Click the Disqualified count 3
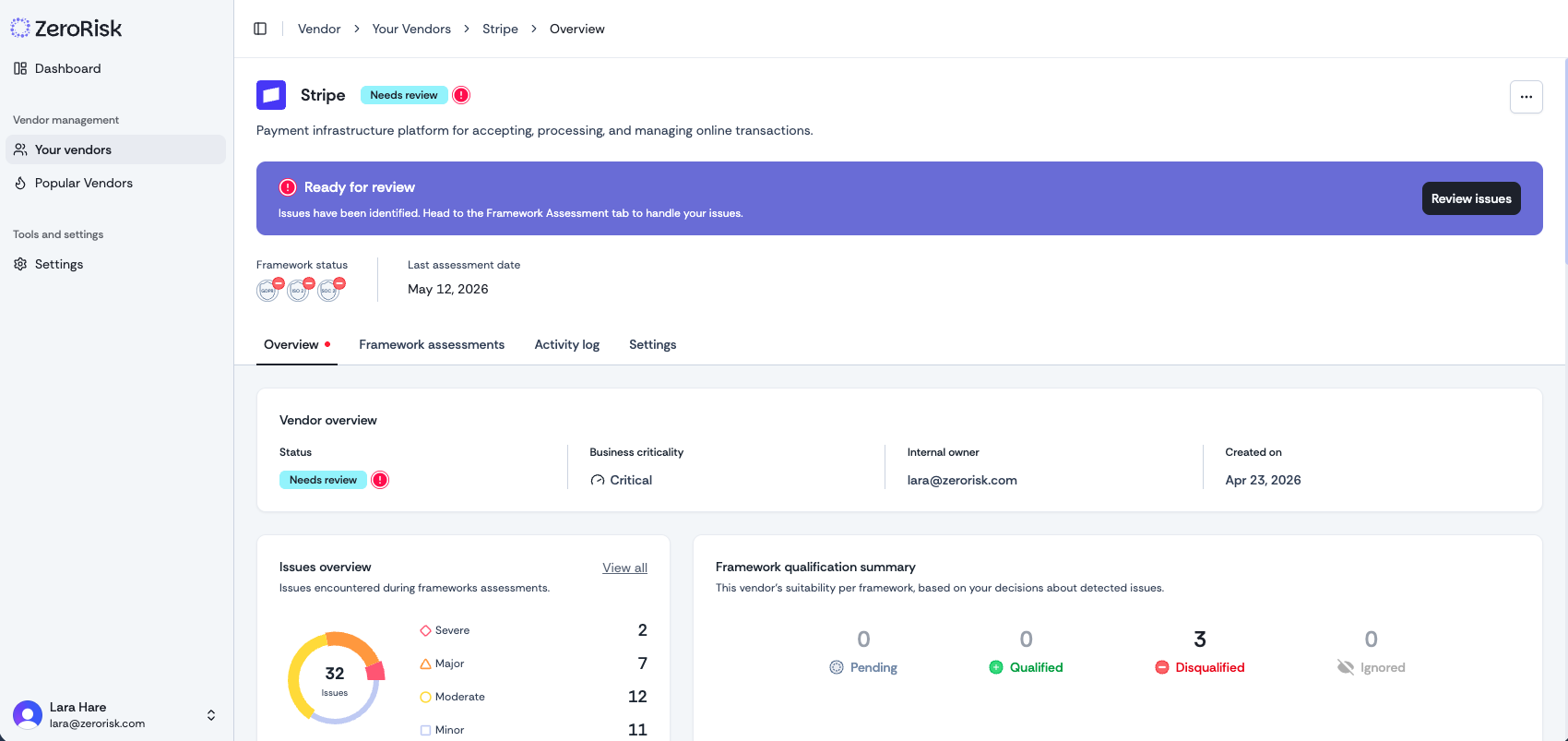 point(1200,639)
